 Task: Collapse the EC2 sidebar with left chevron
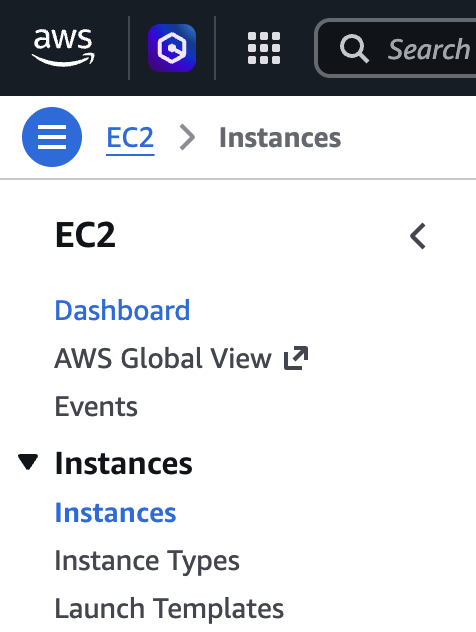pyautogui.click(x=418, y=236)
